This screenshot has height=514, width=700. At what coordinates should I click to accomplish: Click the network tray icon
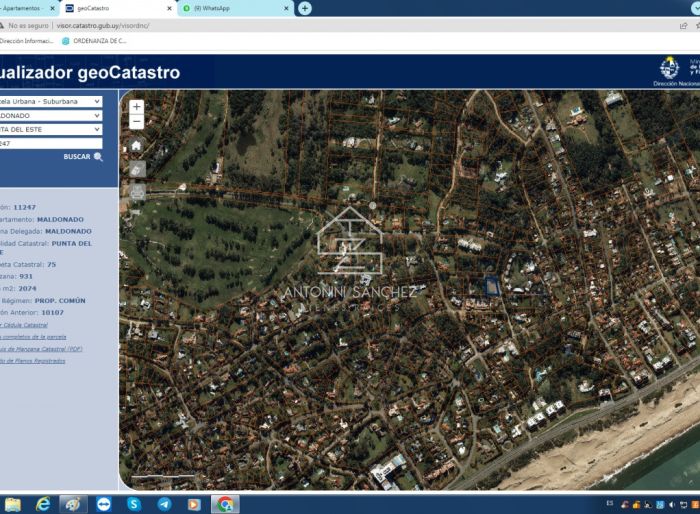[x=683, y=505]
